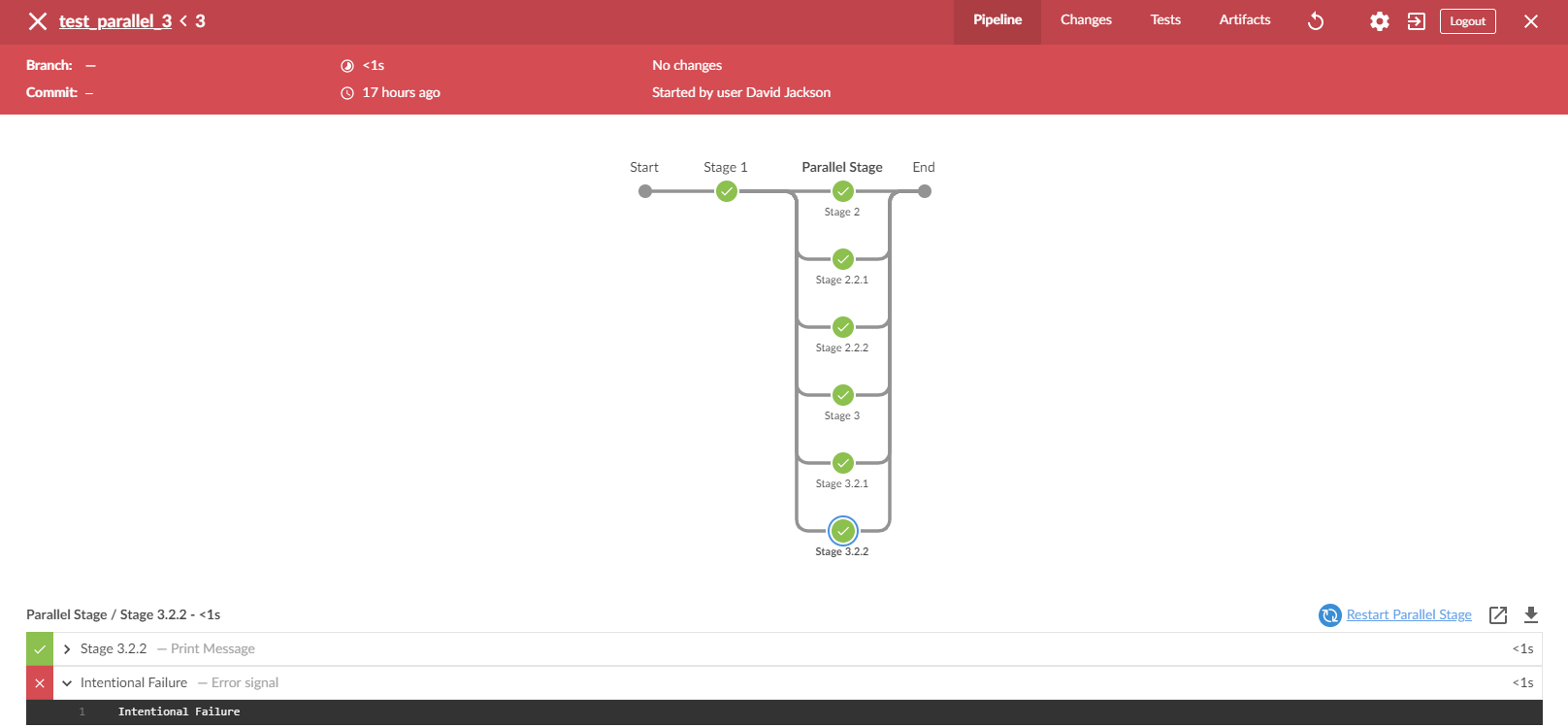
Task: Open the Tests tab
Action: point(1165,20)
